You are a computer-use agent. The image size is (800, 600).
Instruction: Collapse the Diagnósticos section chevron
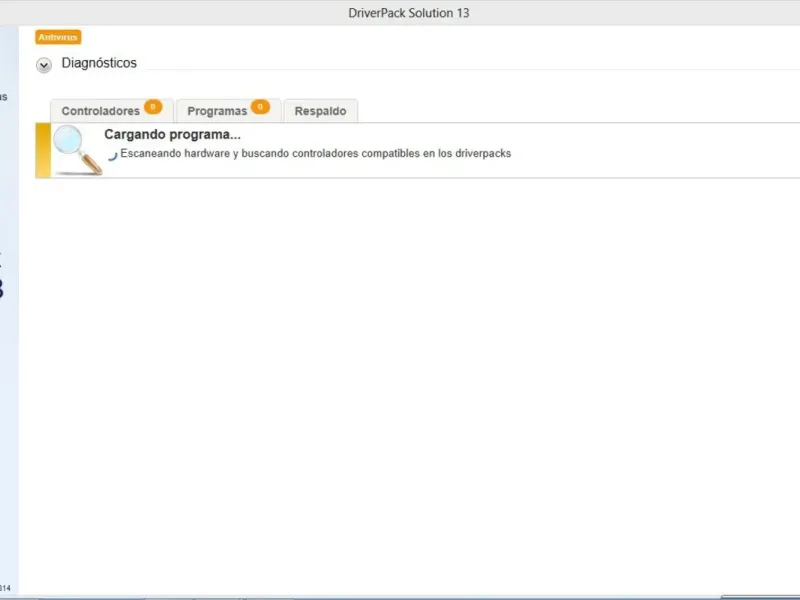[44, 65]
